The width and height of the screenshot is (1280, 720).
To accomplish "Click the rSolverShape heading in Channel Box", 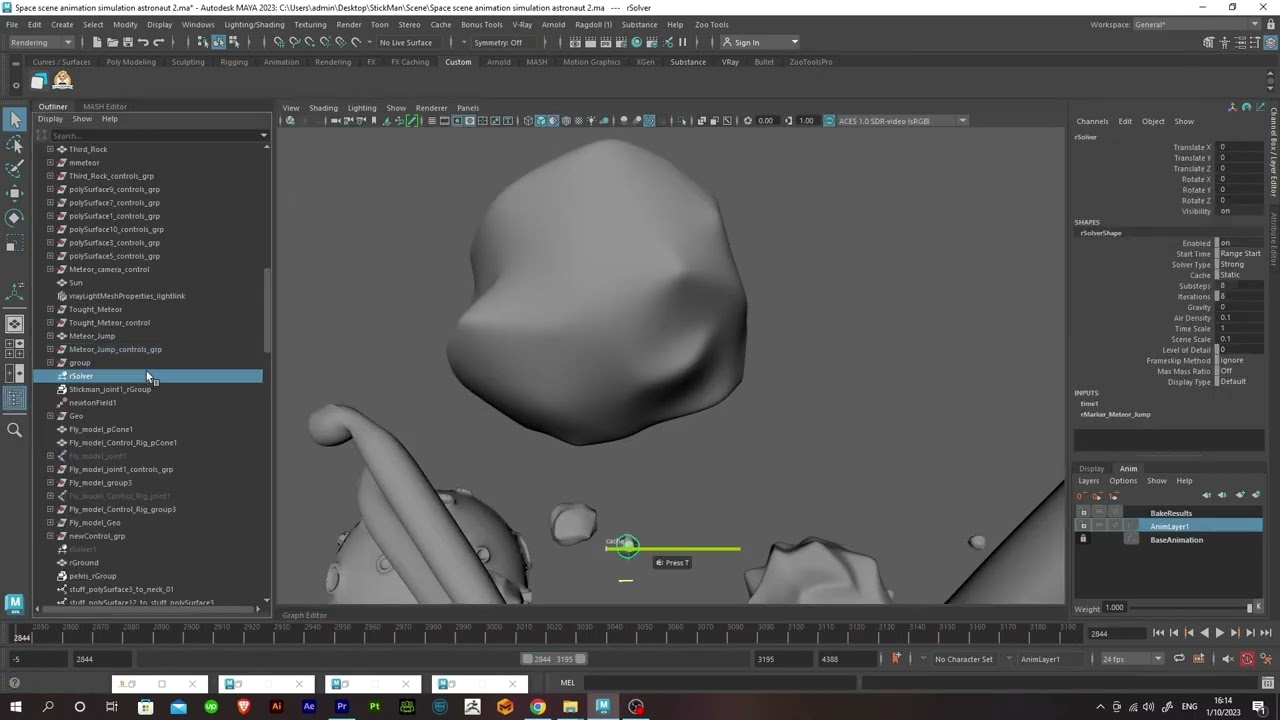I will (1100, 233).
